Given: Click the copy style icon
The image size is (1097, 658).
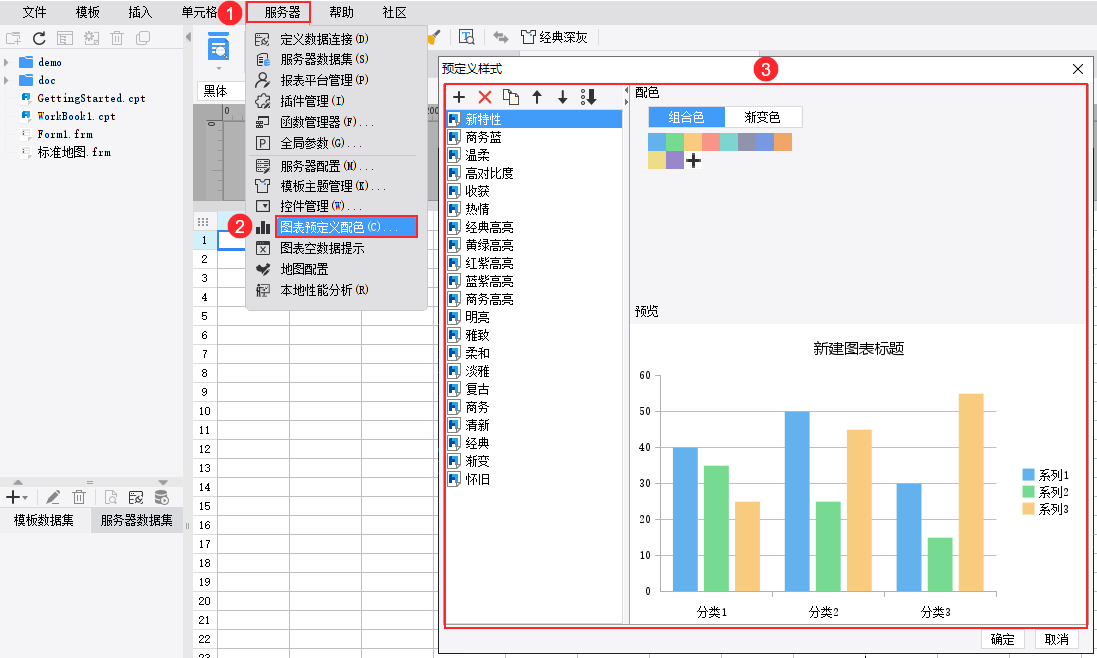Looking at the screenshot, I should 511,97.
